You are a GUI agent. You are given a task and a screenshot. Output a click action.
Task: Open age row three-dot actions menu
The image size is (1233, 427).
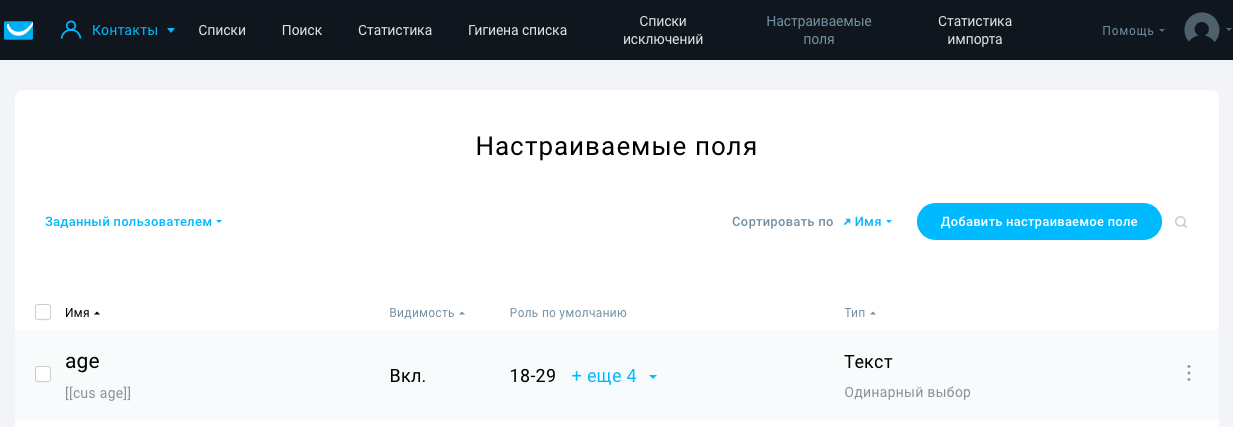click(1189, 373)
